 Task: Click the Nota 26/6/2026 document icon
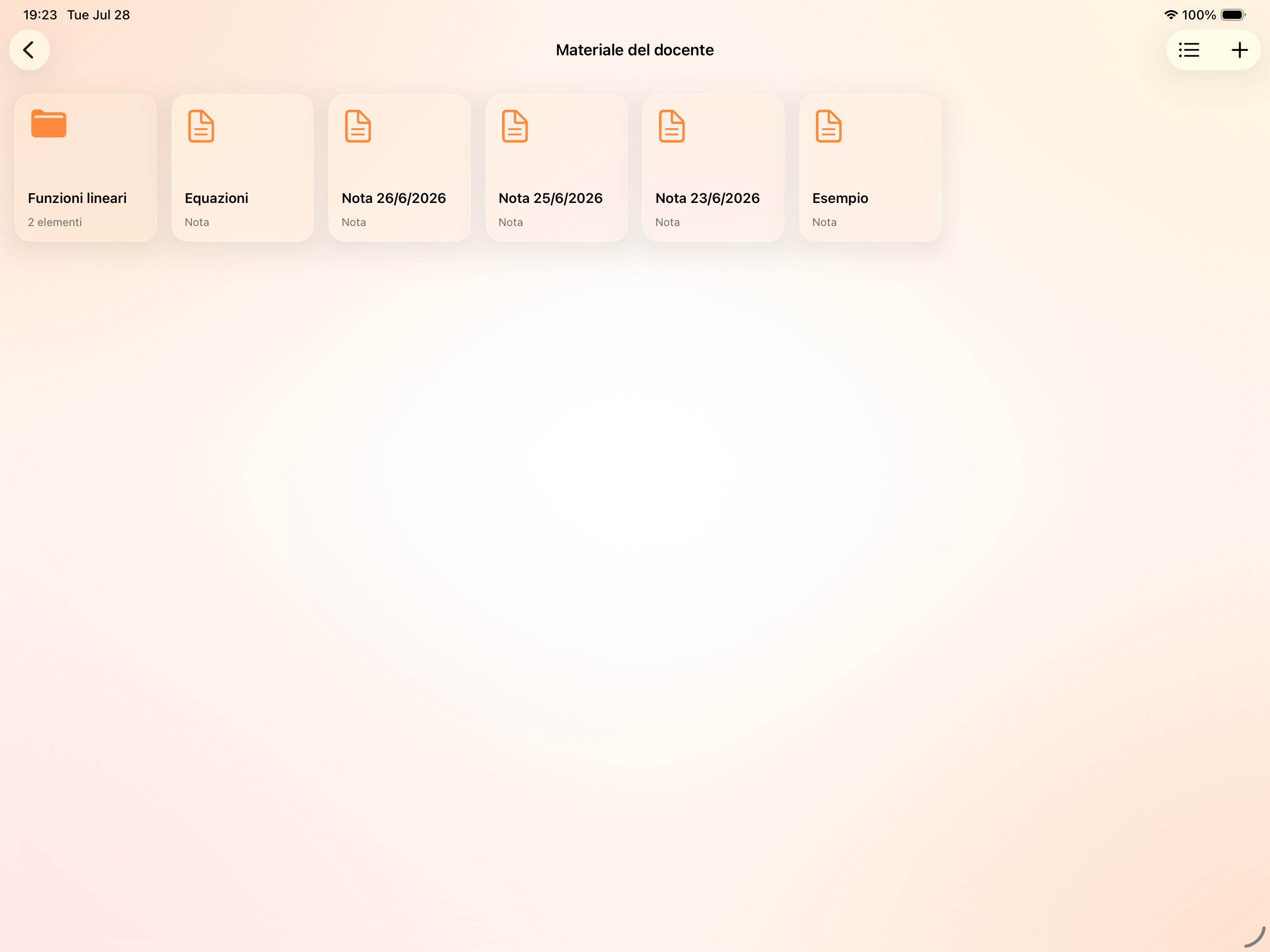(358, 125)
